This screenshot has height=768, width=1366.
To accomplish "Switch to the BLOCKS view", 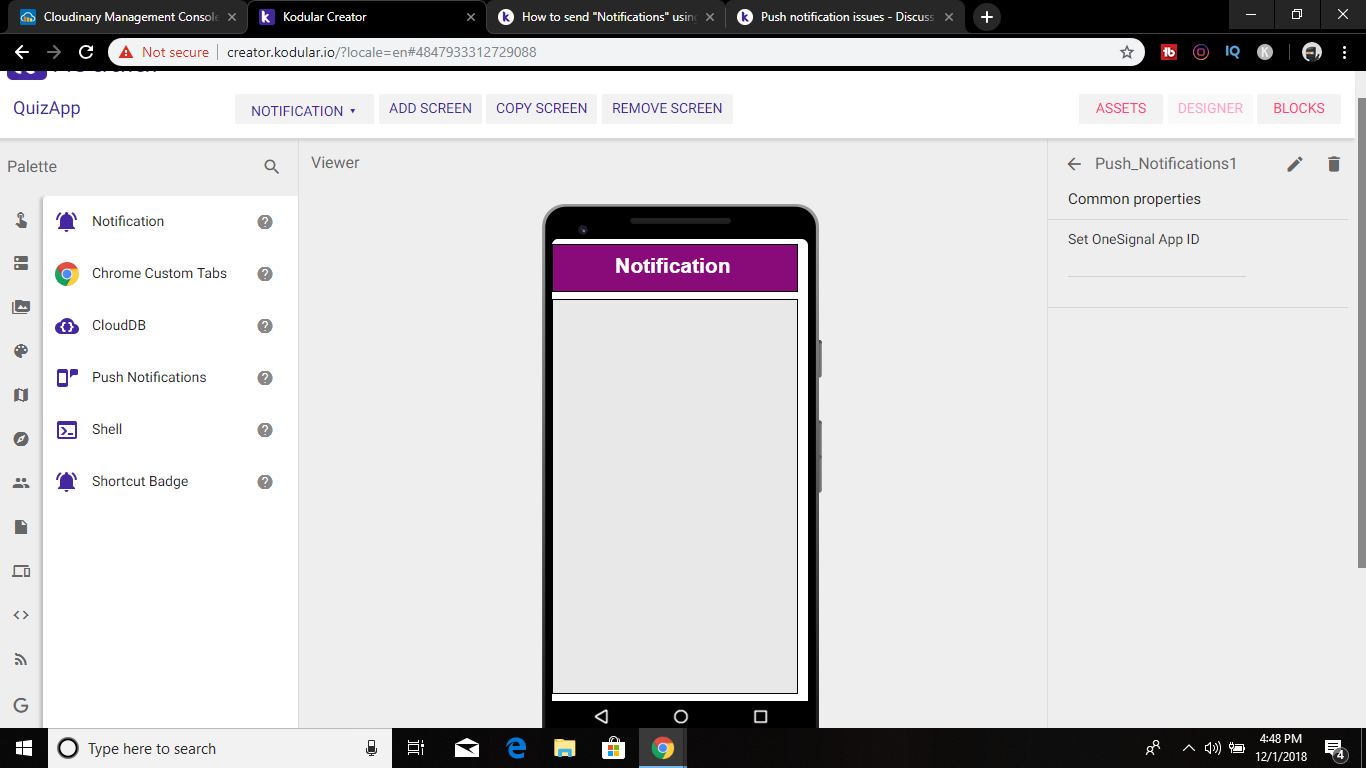I will point(1299,109).
